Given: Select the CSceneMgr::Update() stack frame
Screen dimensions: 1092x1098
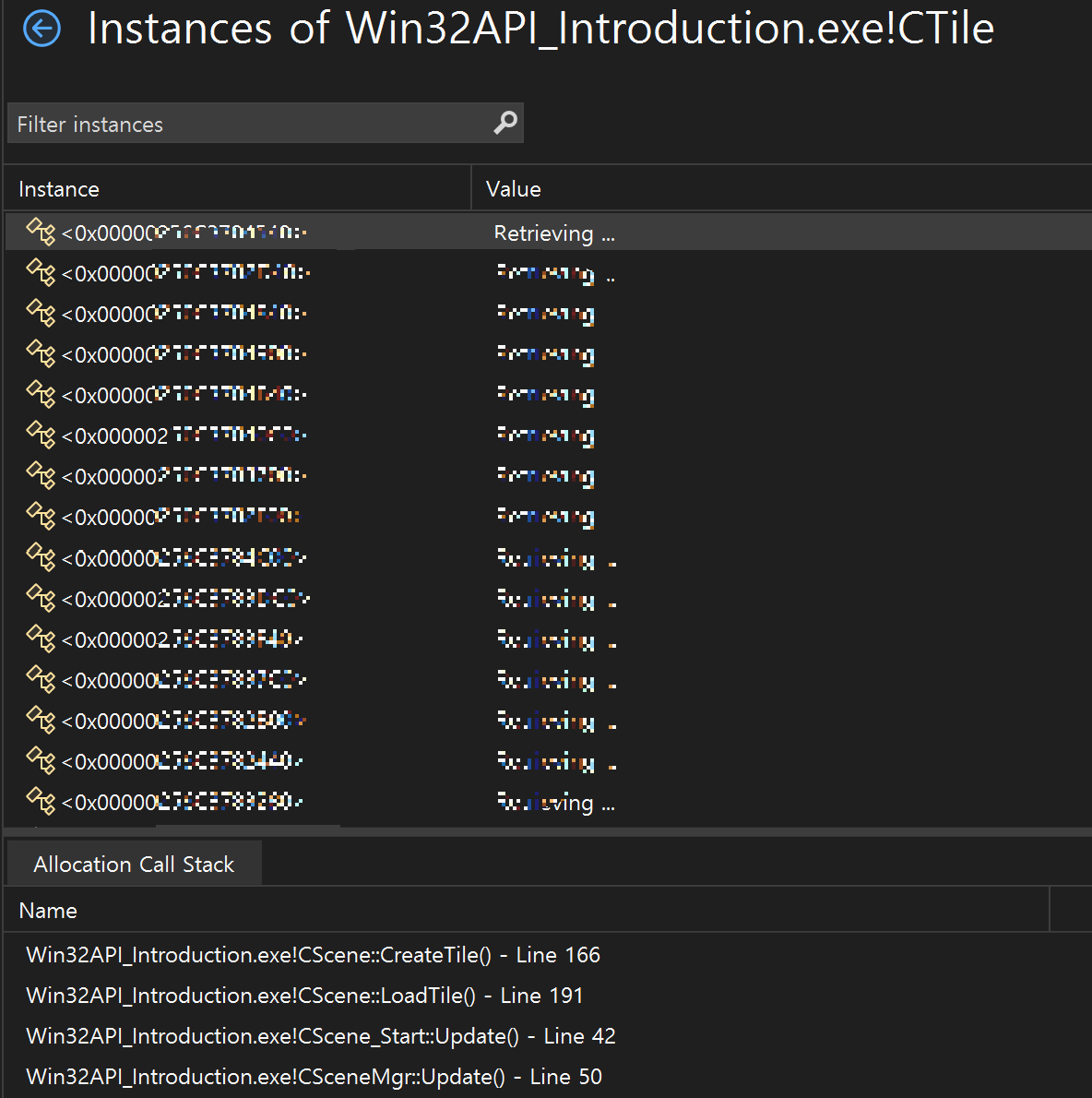Looking at the screenshot, I should [313, 1076].
